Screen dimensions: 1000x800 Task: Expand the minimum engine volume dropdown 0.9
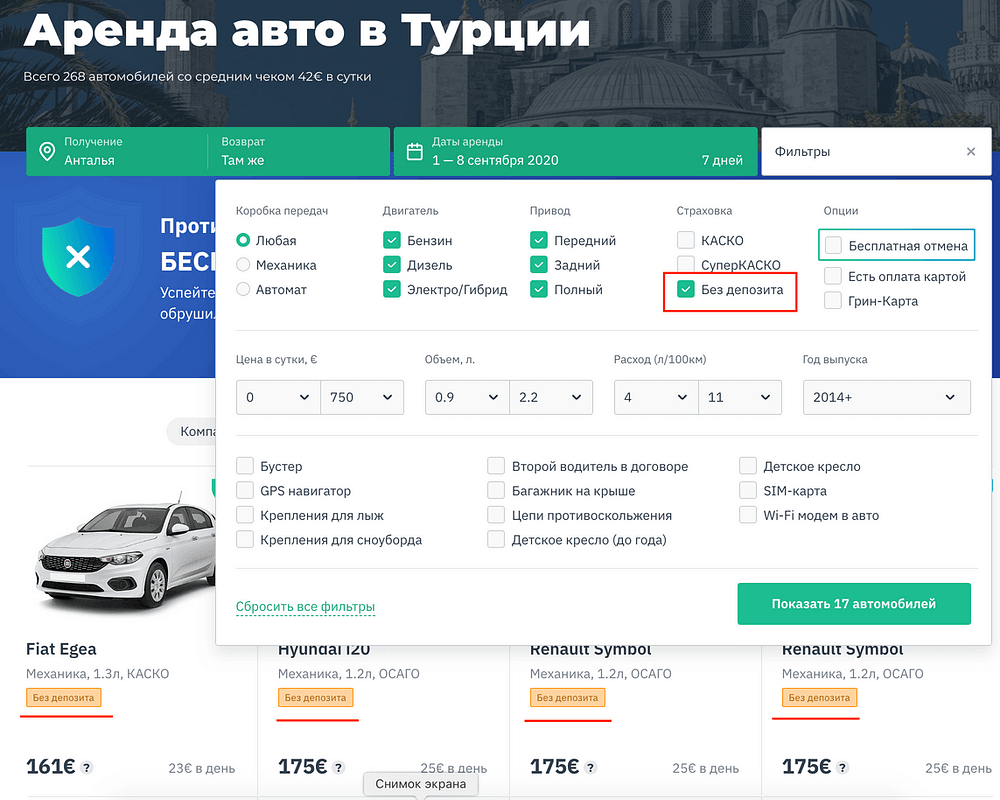pyautogui.click(x=466, y=397)
